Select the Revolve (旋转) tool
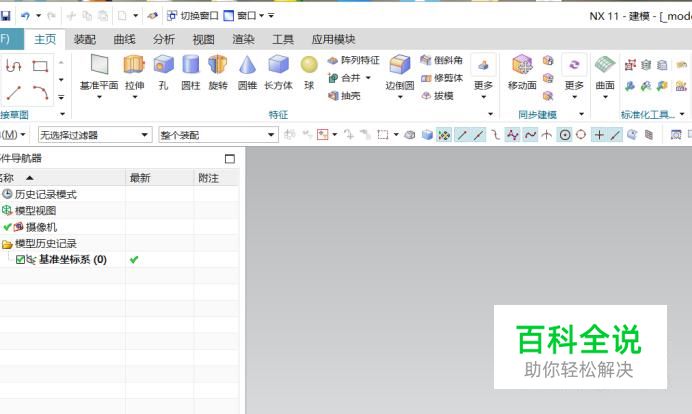Screen dimensions: 692x414 218,72
